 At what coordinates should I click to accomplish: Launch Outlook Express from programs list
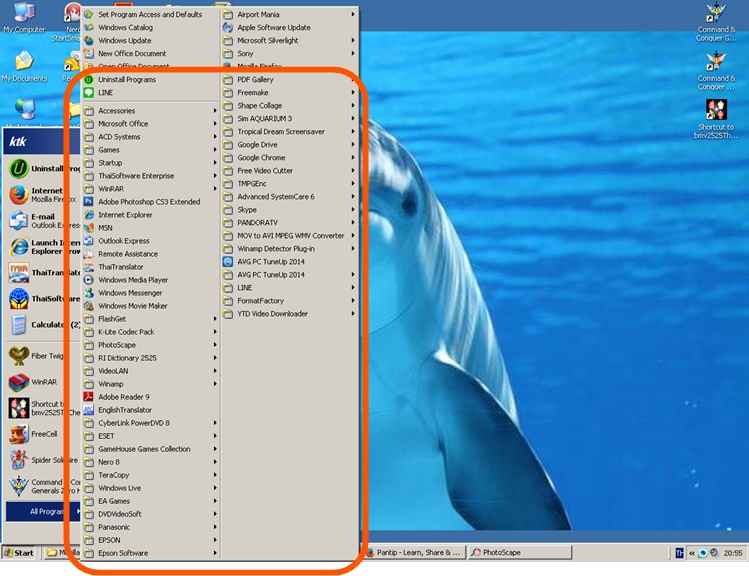[150, 241]
